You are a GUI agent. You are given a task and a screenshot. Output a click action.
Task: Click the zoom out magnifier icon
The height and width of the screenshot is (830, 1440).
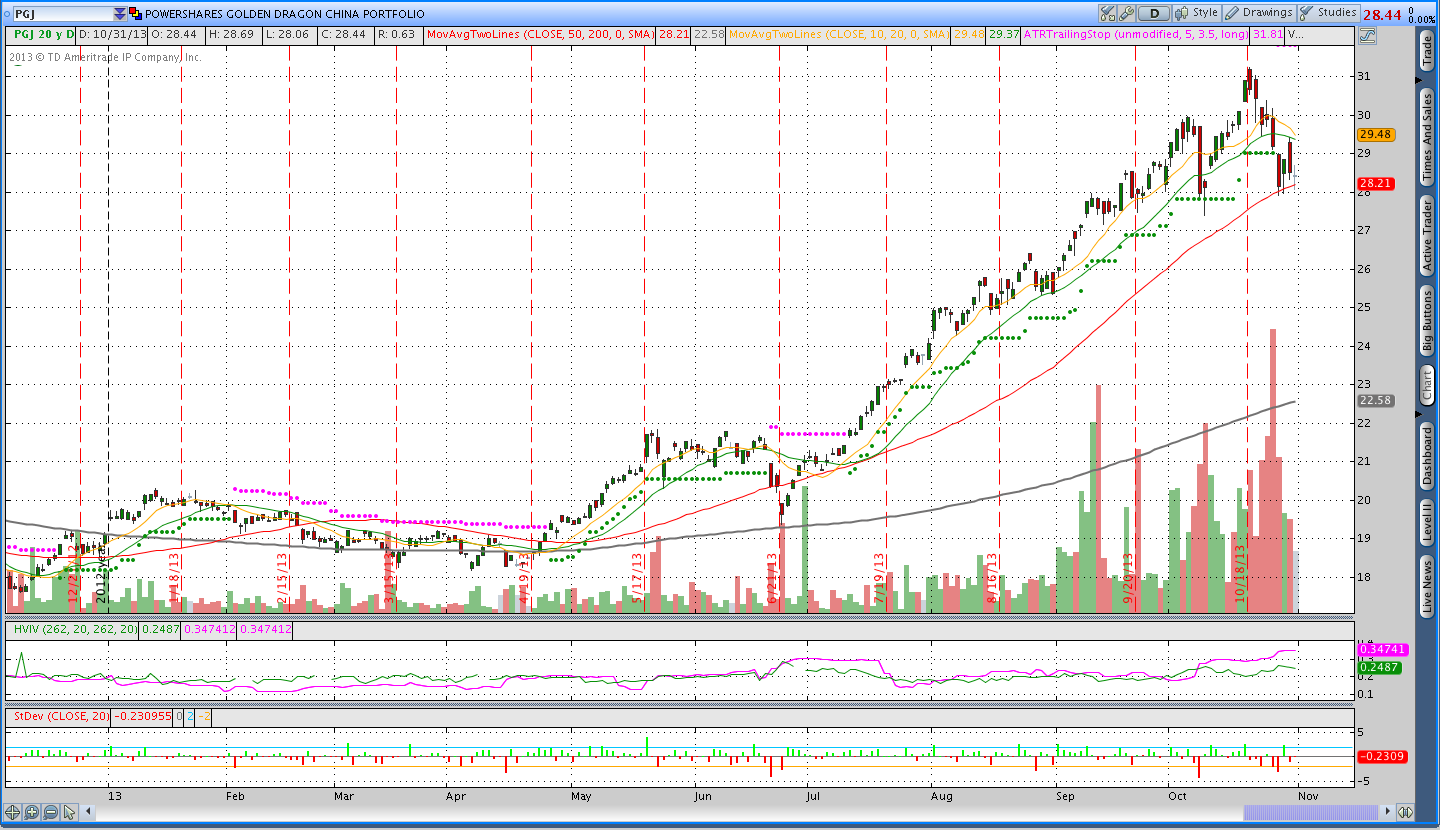point(50,812)
